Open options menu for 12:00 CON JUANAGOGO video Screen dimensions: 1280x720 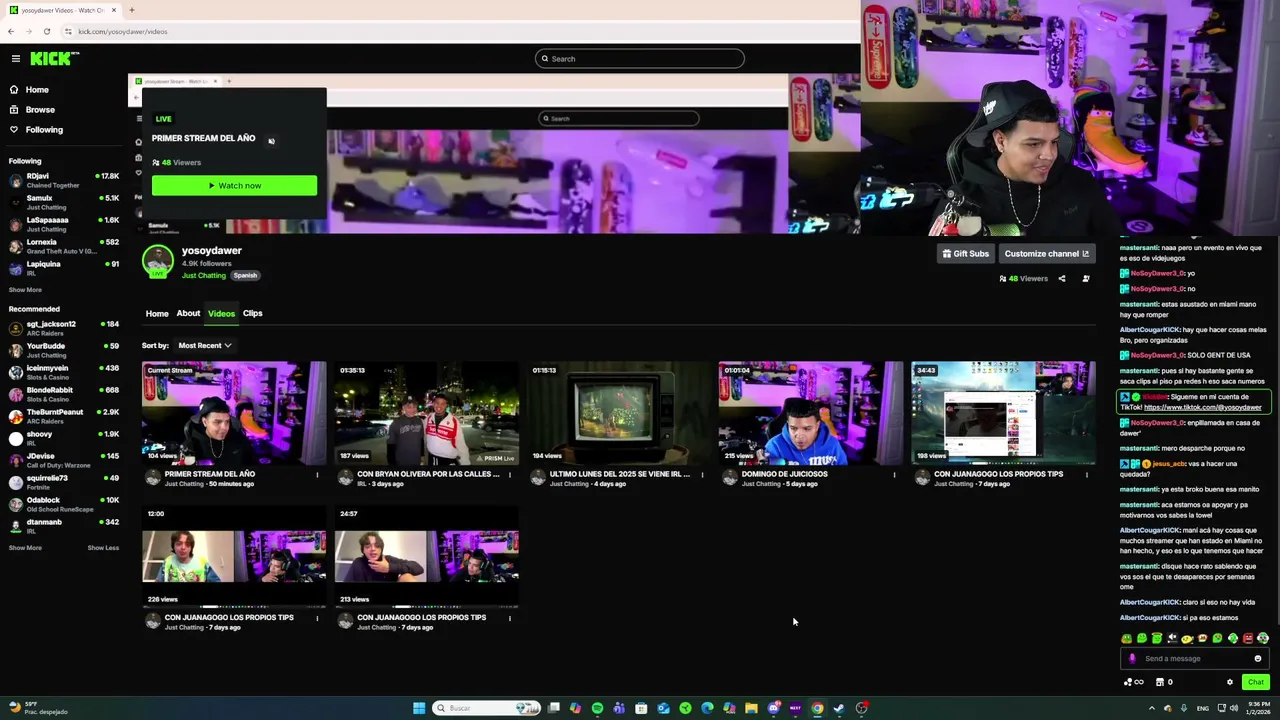(x=317, y=618)
